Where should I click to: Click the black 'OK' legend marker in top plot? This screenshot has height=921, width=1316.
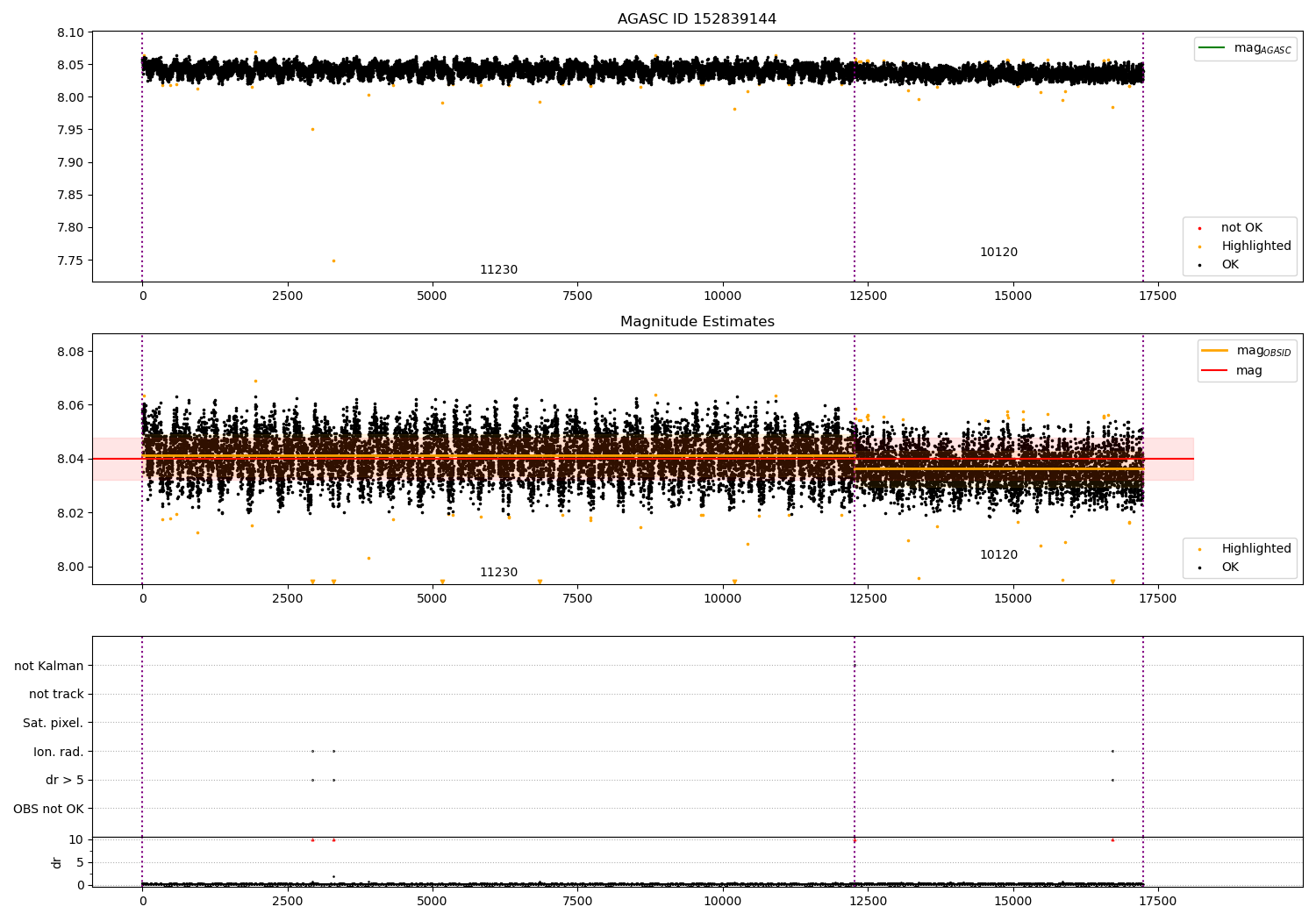pyautogui.click(x=1199, y=265)
